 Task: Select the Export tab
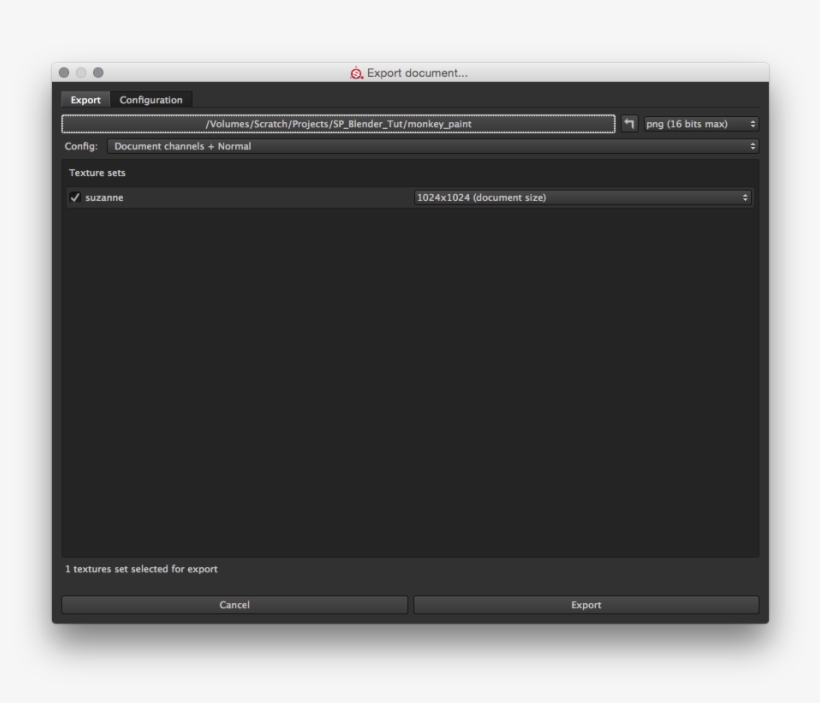point(84,99)
